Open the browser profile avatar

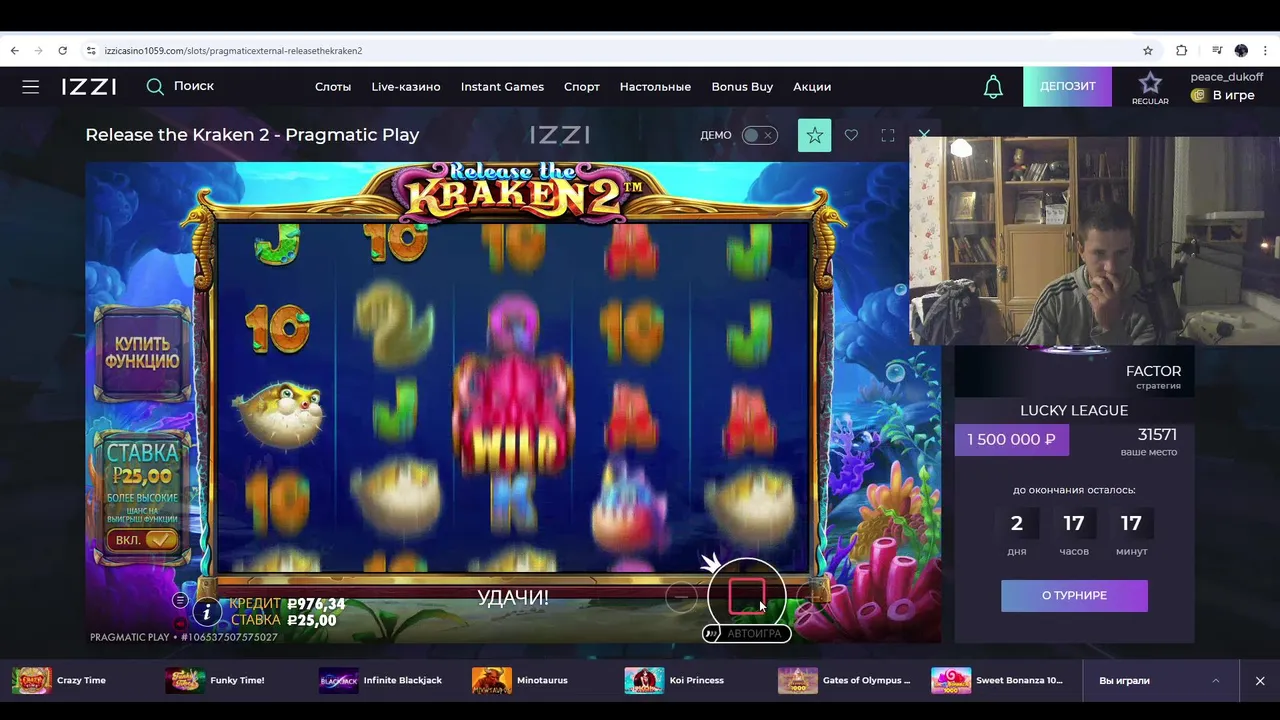1241,51
